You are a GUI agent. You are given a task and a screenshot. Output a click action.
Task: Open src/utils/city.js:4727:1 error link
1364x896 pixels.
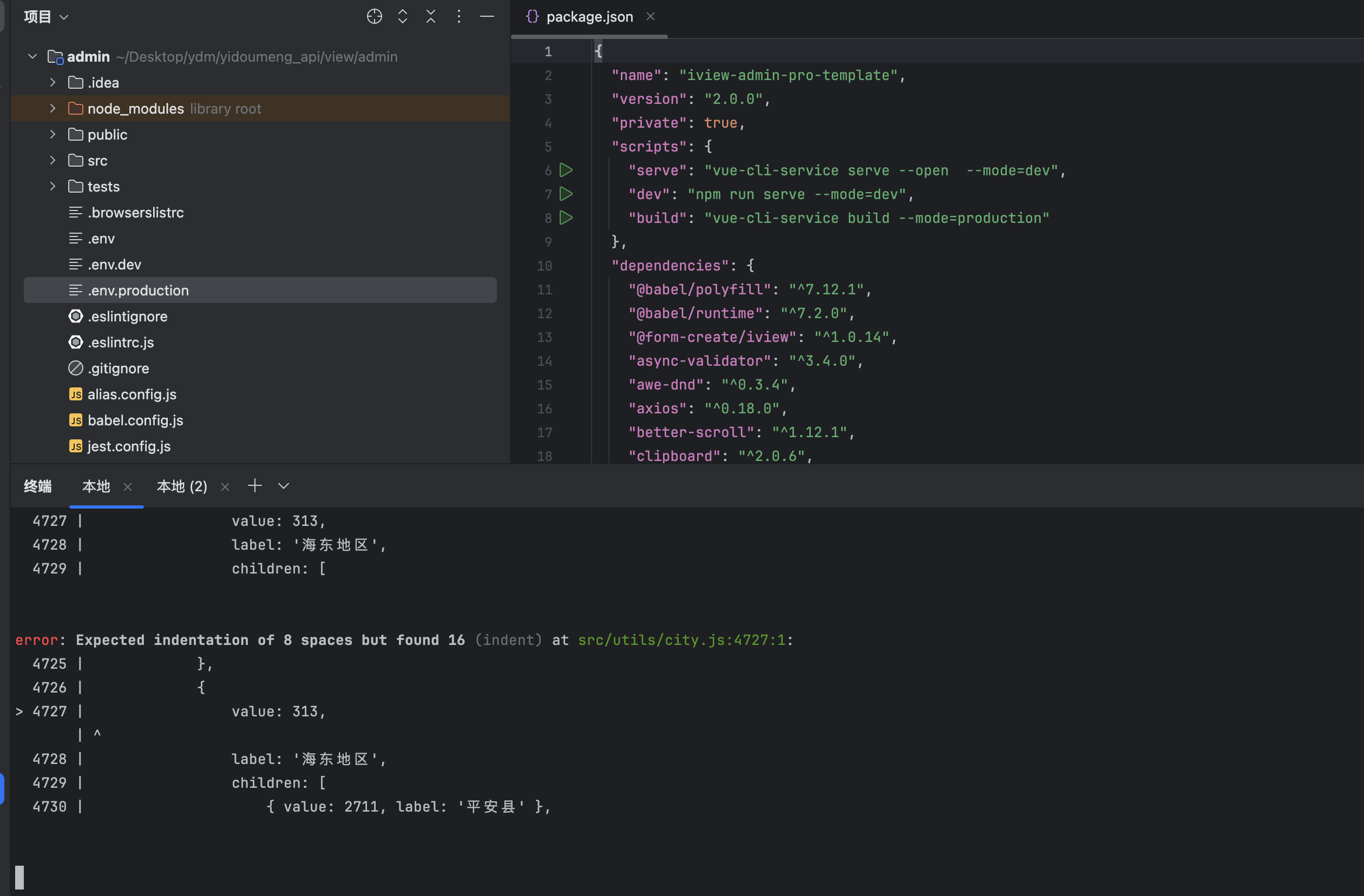coord(681,640)
